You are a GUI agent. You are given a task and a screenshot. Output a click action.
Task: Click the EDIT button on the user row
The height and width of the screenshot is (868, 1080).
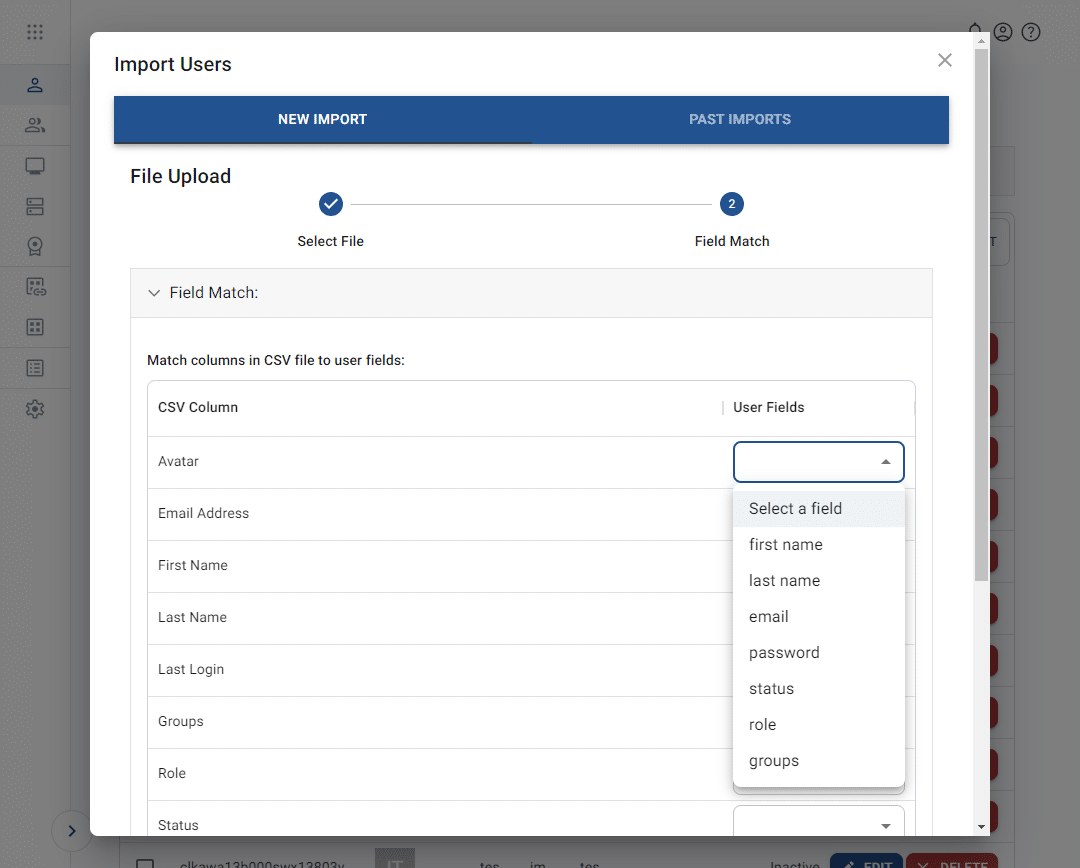pos(866,862)
